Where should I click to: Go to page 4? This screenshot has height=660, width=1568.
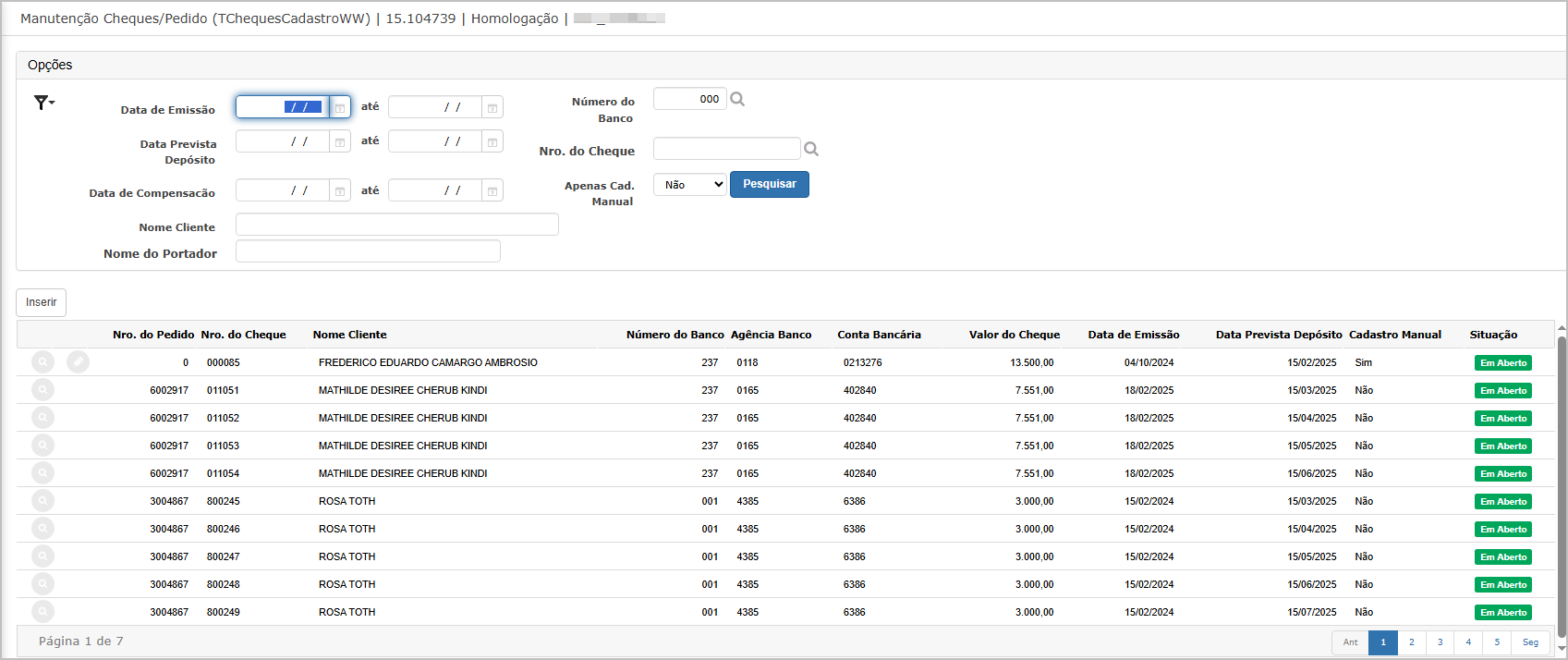click(1468, 642)
